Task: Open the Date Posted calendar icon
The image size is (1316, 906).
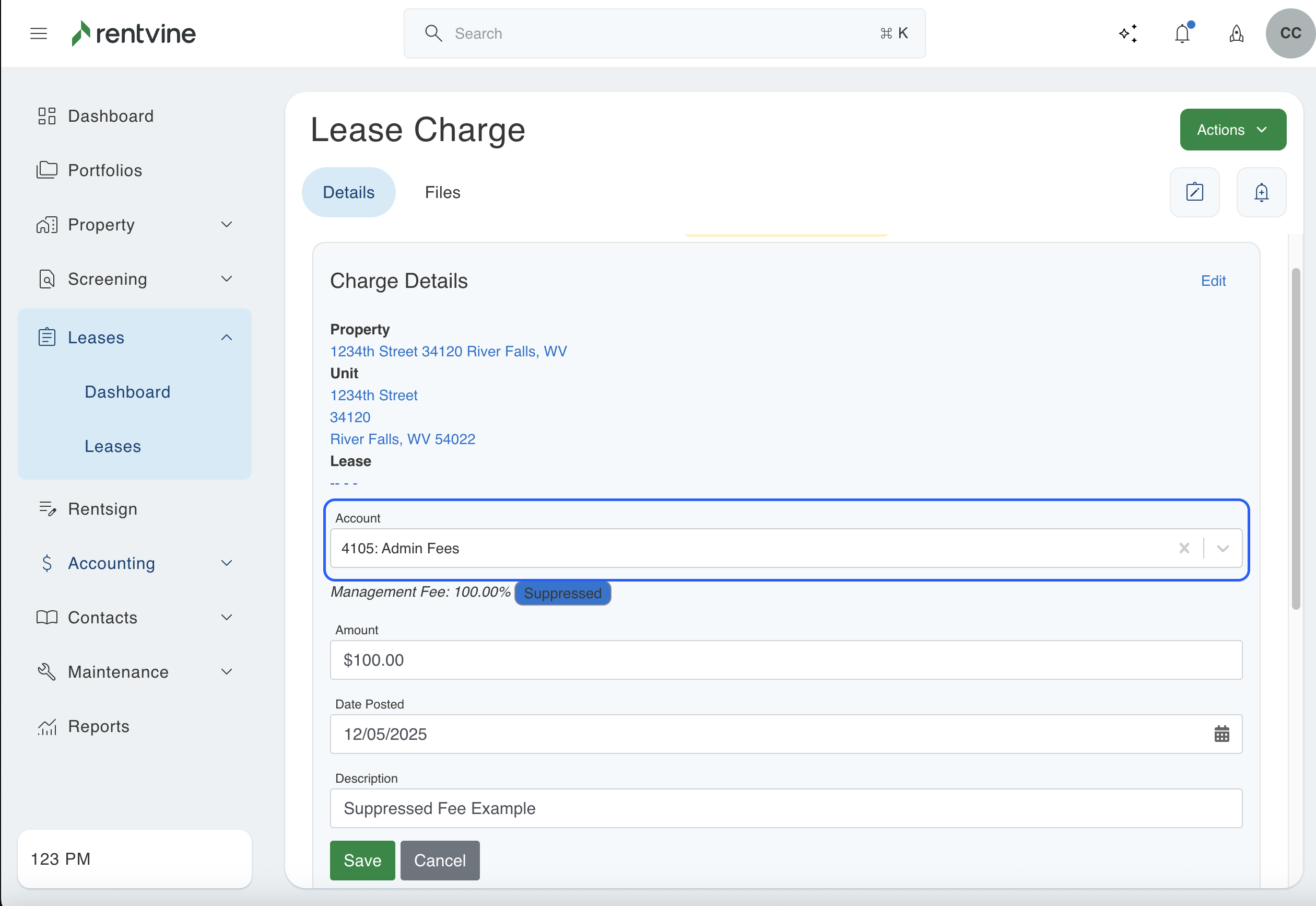Action: 1221,734
